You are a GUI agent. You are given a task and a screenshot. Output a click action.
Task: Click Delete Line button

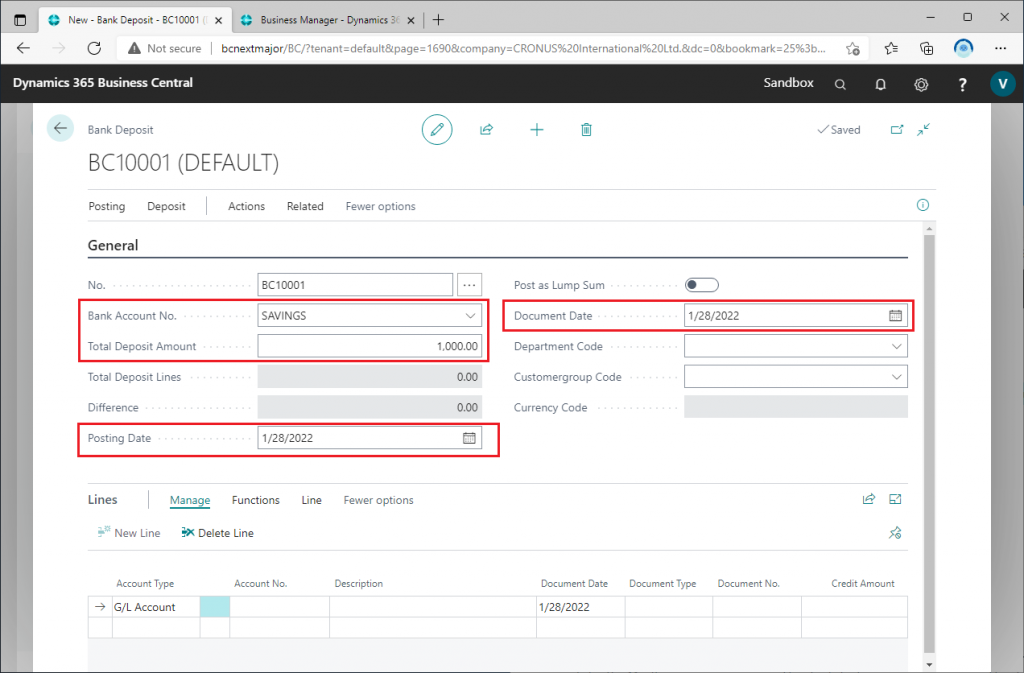(217, 533)
